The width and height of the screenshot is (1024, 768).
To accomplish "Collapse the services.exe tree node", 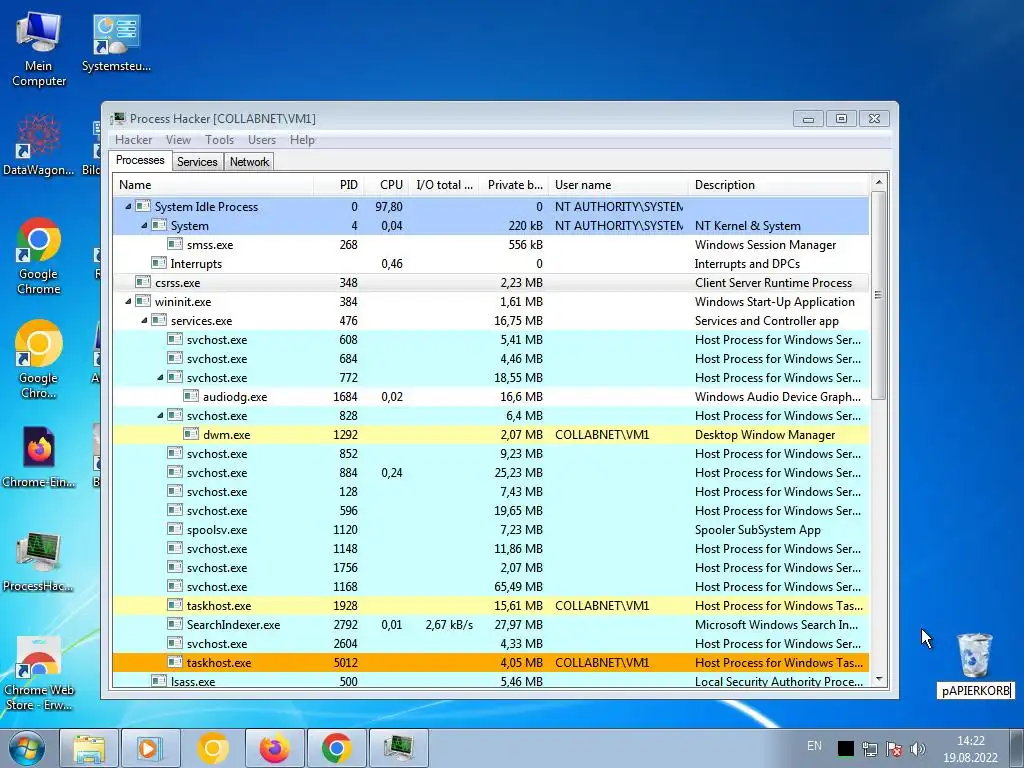I will pyautogui.click(x=144, y=321).
